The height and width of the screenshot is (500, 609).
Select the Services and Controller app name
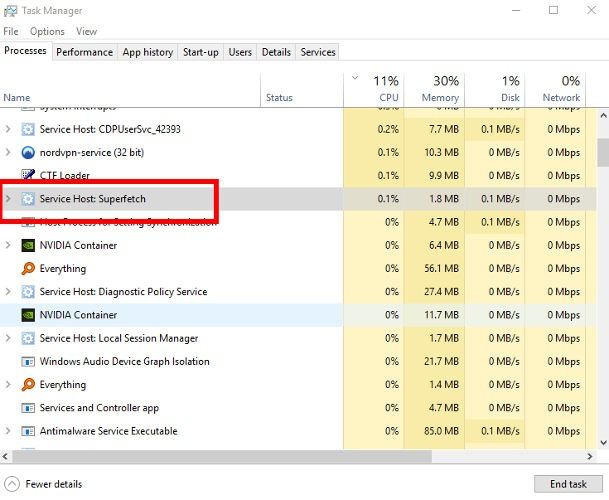click(x=99, y=408)
